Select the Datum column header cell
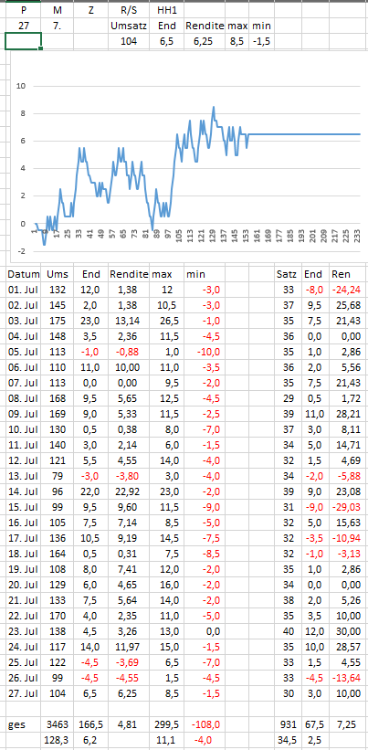Screen dimensions: 368x750 (23, 274)
